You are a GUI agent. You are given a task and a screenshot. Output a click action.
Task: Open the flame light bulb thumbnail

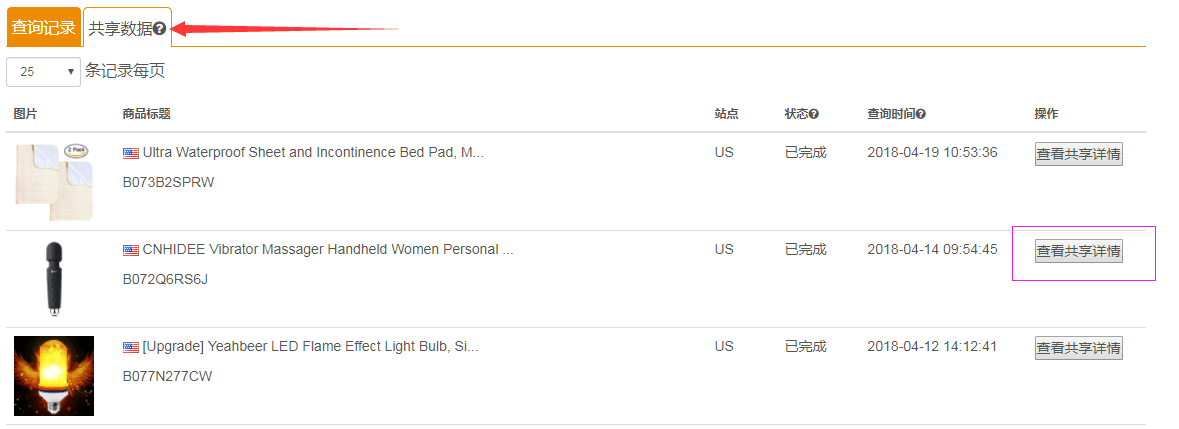(x=54, y=376)
